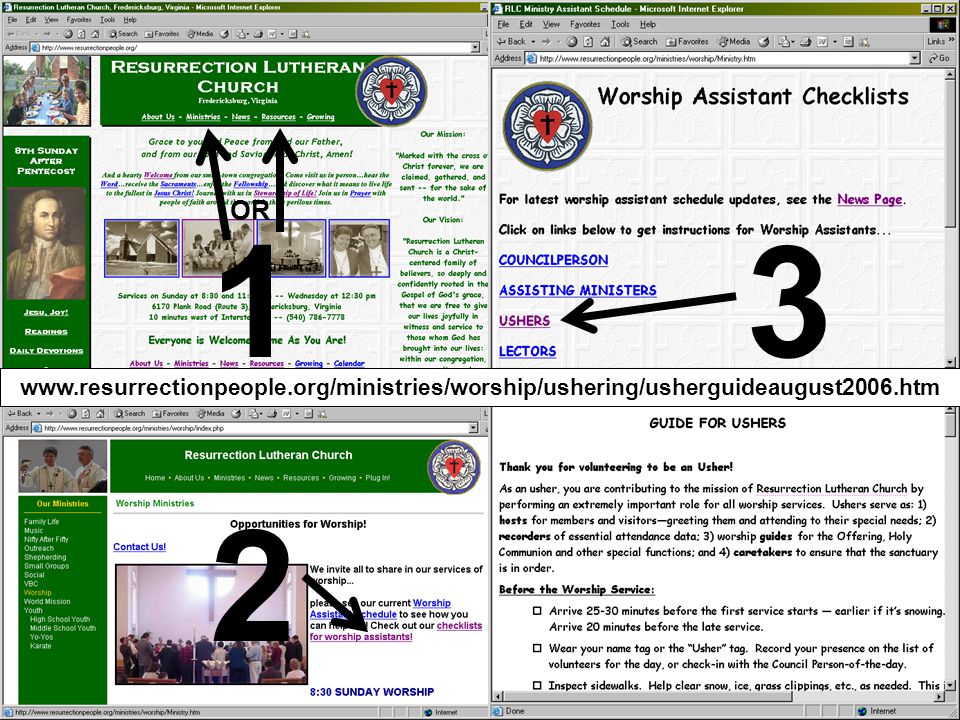Viewport: 960px width, 720px height.
Task: Select Worship in Our Ministries sidebar
Action: click(38, 593)
